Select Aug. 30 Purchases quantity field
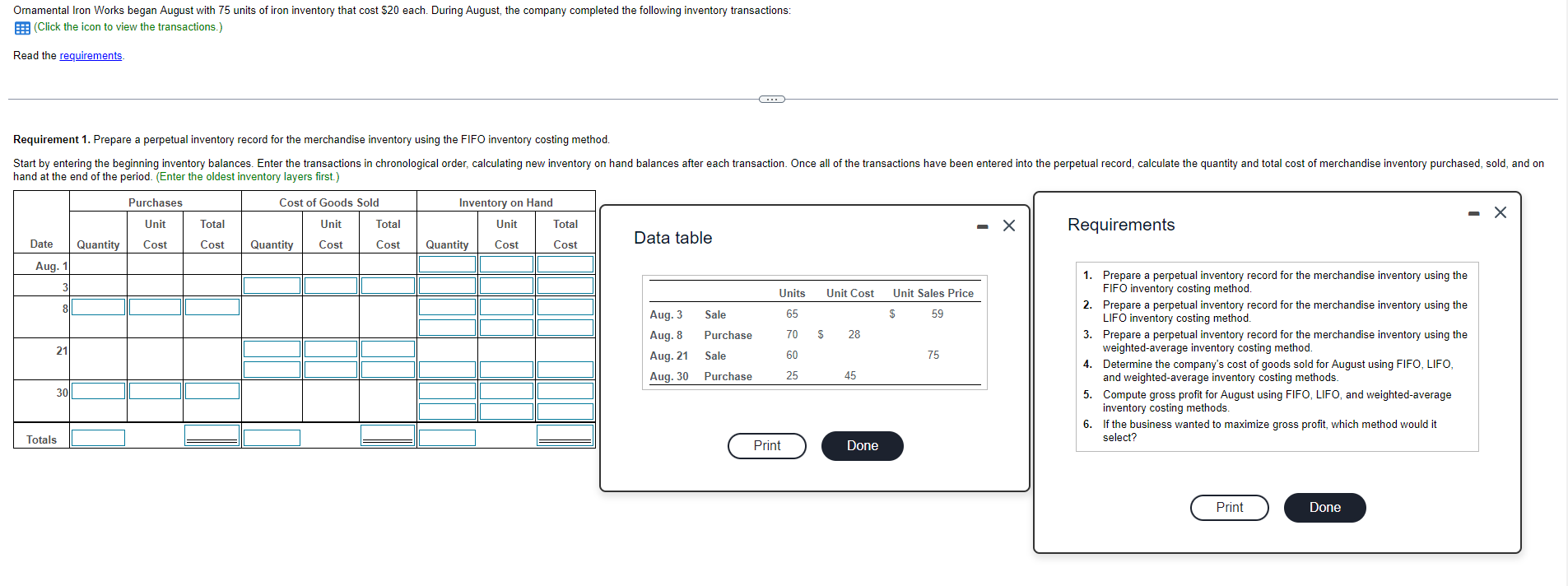1568x586 pixels. pyautogui.click(x=98, y=391)
